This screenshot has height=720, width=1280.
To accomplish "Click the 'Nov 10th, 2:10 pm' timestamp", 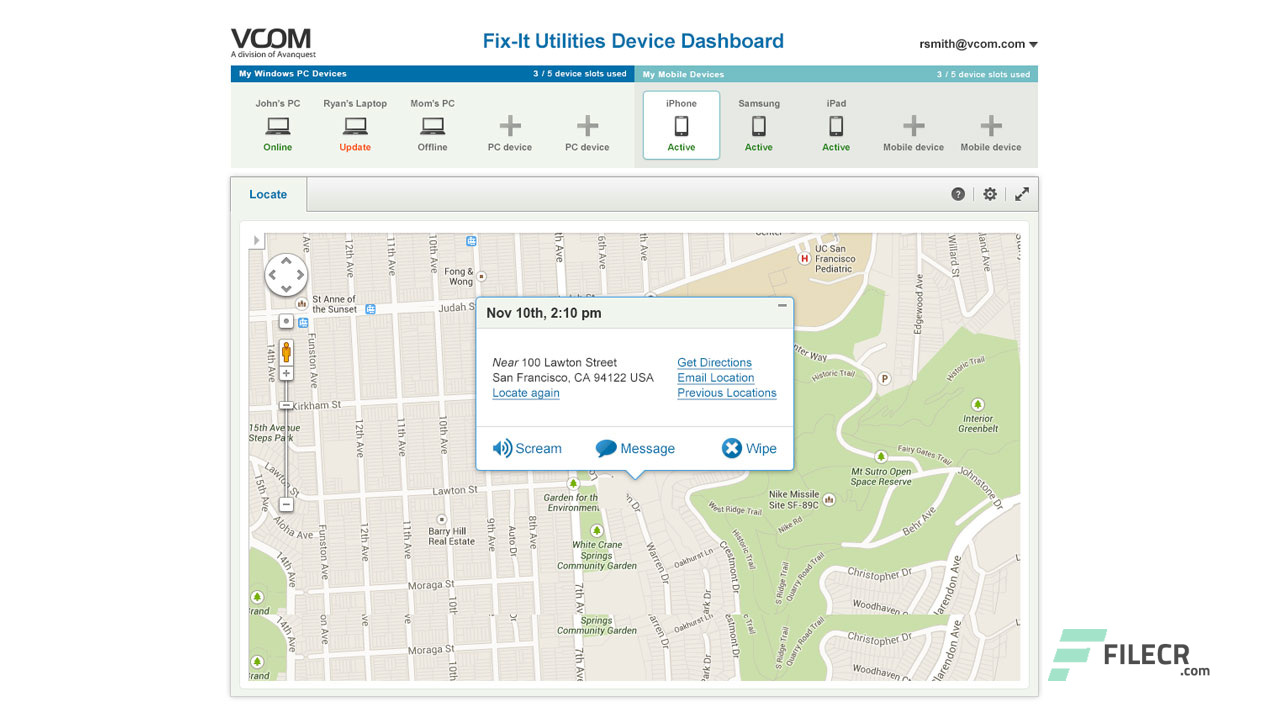I will (x=544, y=313).
